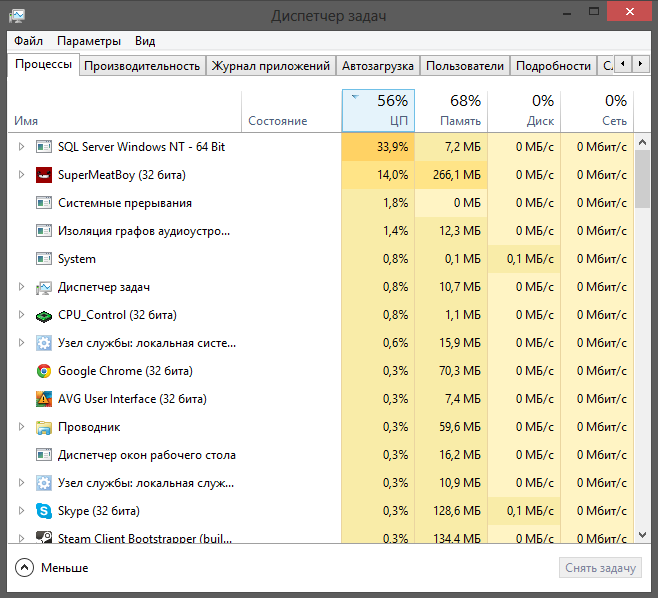This screenshot has height=598, width=658.
Task: Expand the Диспетчер задач process group
Action: [x=21, y=287]
